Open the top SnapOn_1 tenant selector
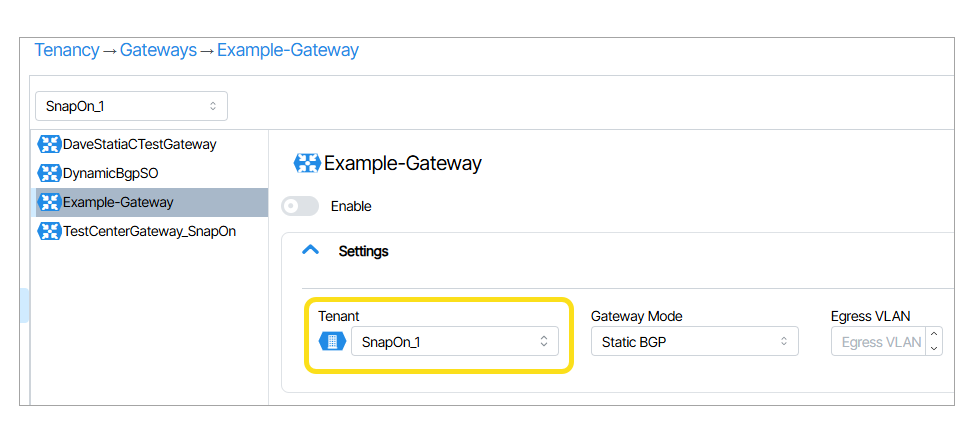Screen dimensions: 970x433 (x=131, y=106)
